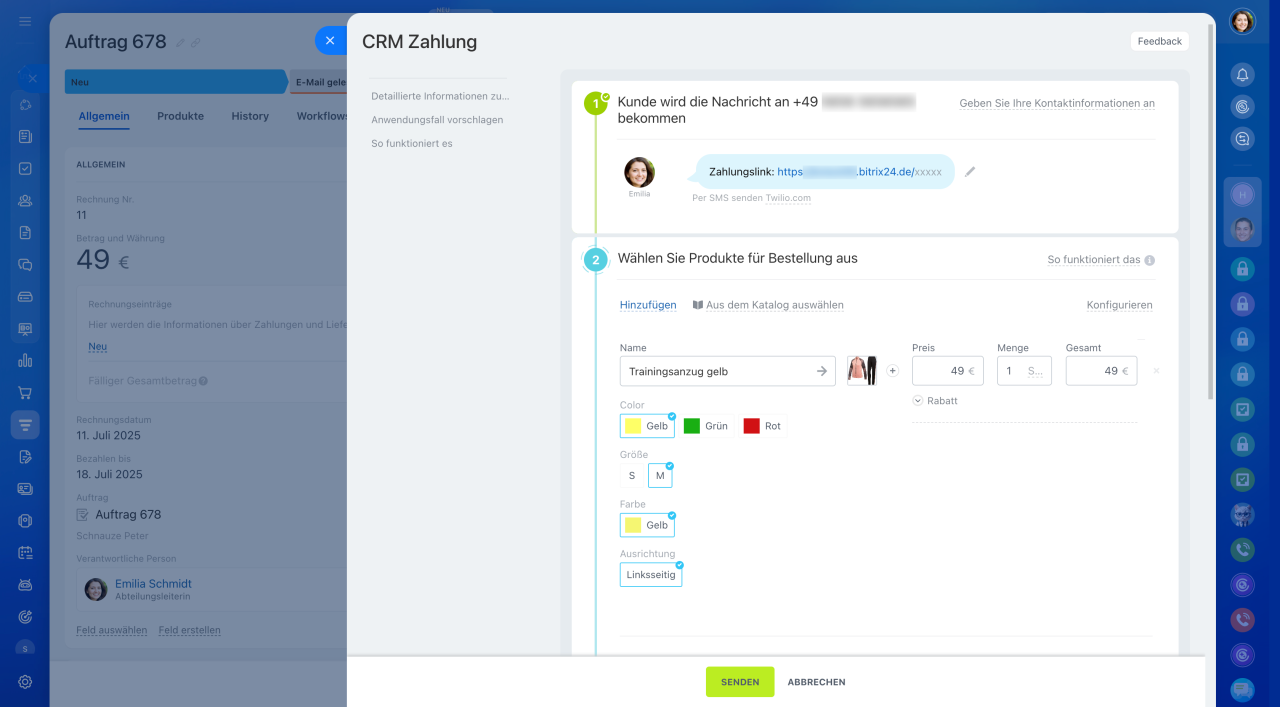
Task: Copy link icon next to Auftrag 678 title
Action: click(196, 42)
